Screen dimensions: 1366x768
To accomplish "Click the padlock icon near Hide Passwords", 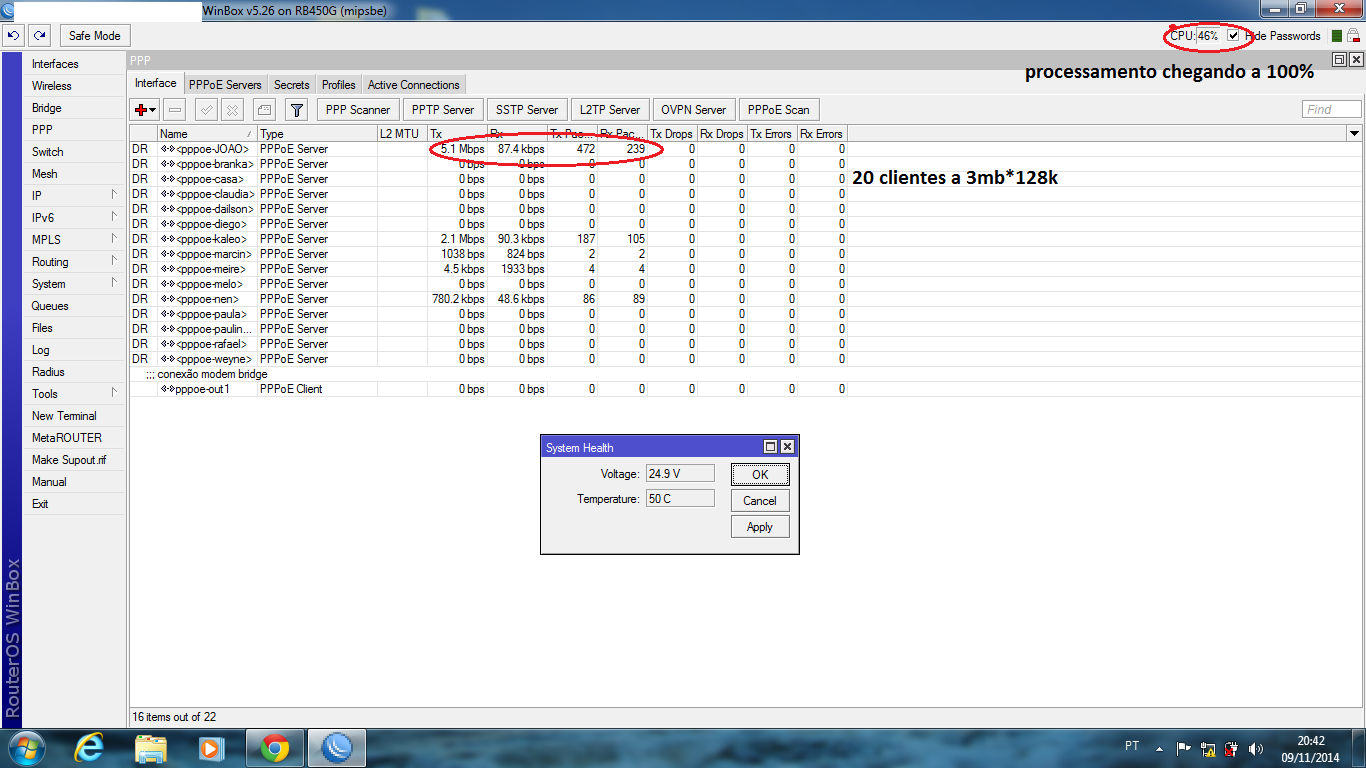I will coord(1353,36).
